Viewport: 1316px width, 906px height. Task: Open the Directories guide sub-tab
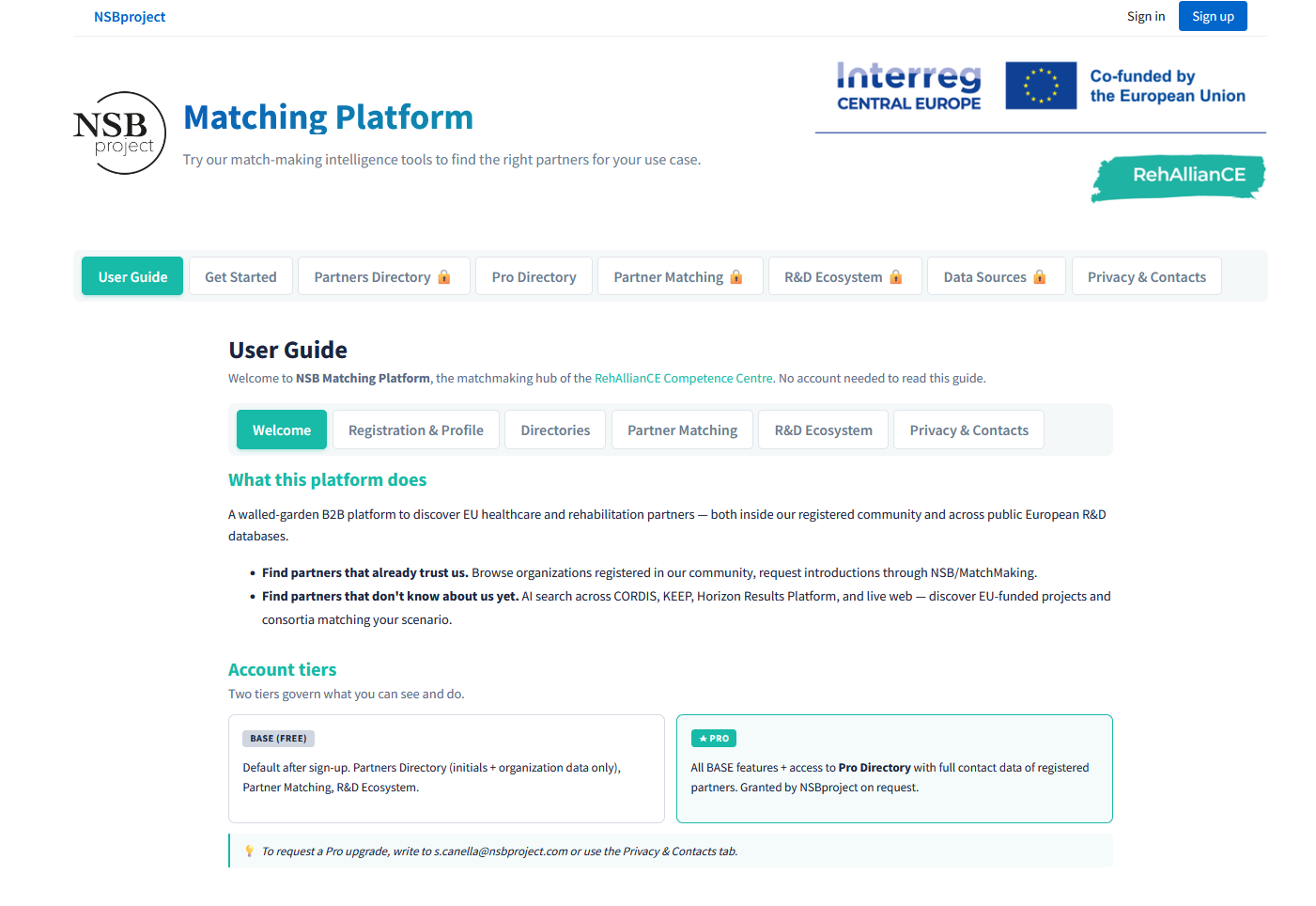click(x=555, y=430)
